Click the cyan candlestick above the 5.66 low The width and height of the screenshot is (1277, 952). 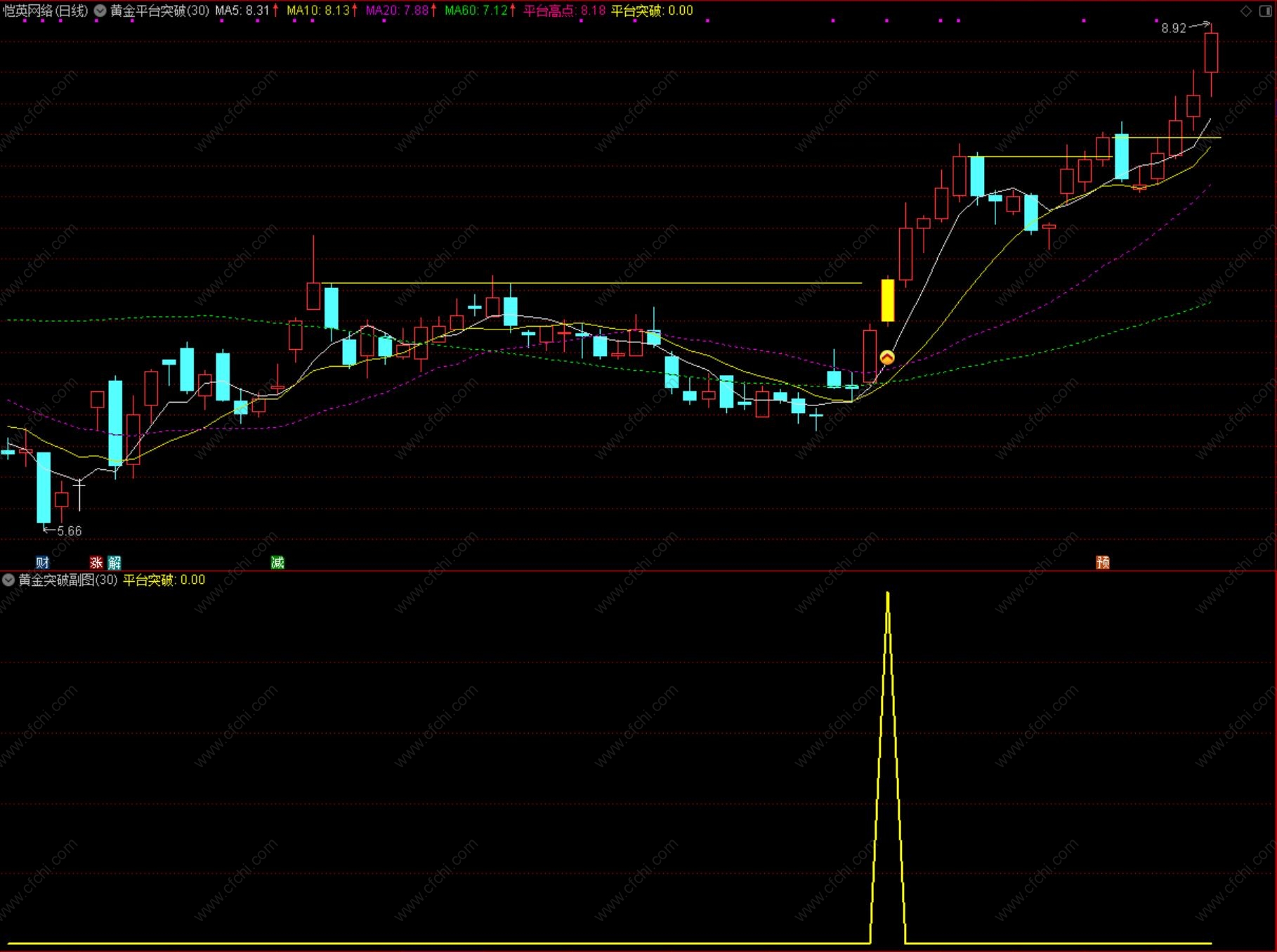[x=44, y=487]
